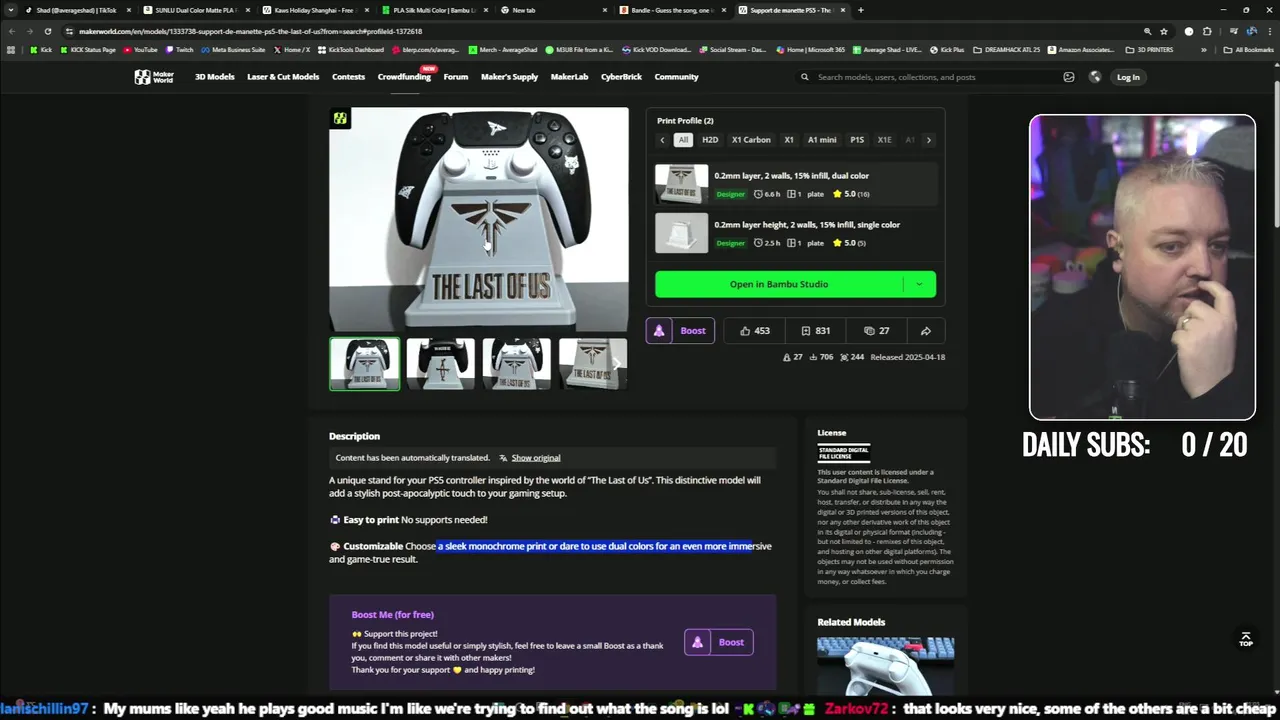Expand the bookmarks bar overflow chevron
Viewport: 1280px width, 720px height.
click(1204, 49)
